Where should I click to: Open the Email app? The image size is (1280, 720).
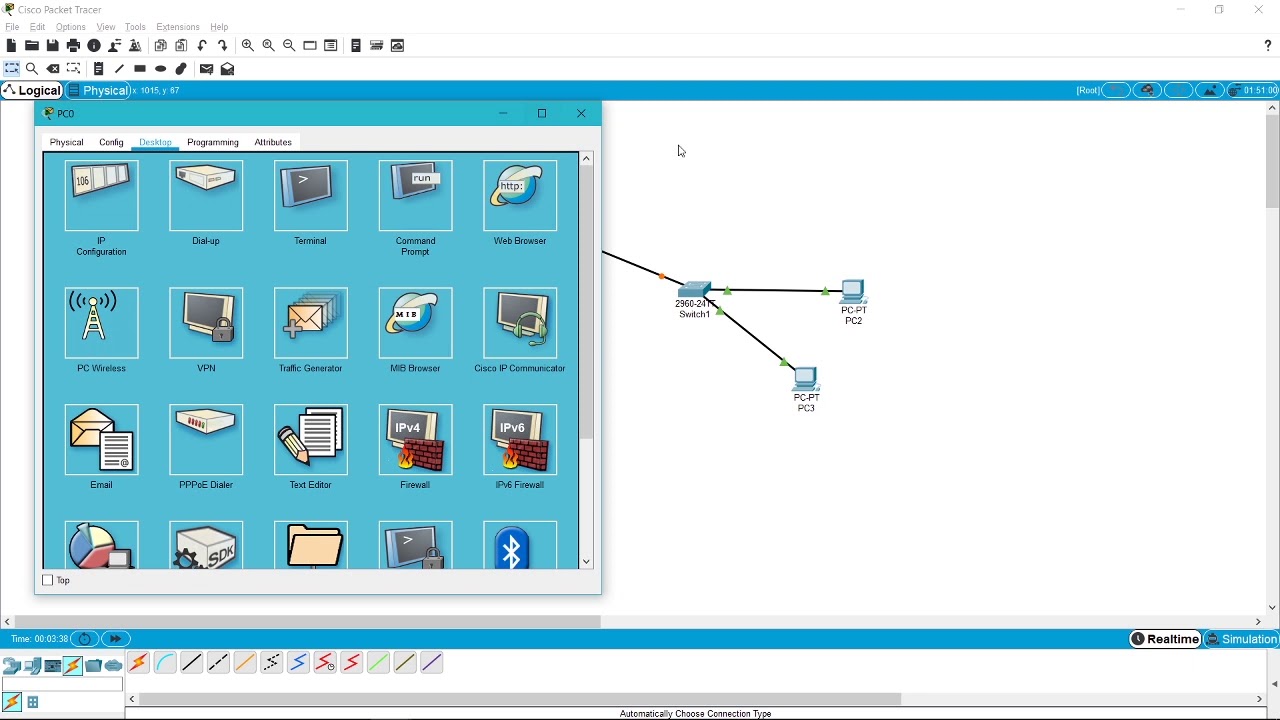[x=101, y=440]
